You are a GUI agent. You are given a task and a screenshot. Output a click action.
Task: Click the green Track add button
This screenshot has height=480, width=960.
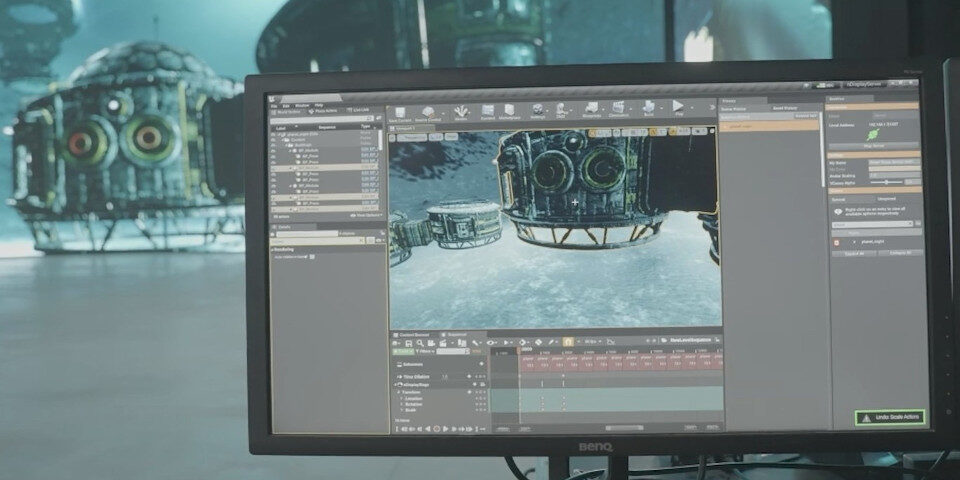tap(403, 351)
